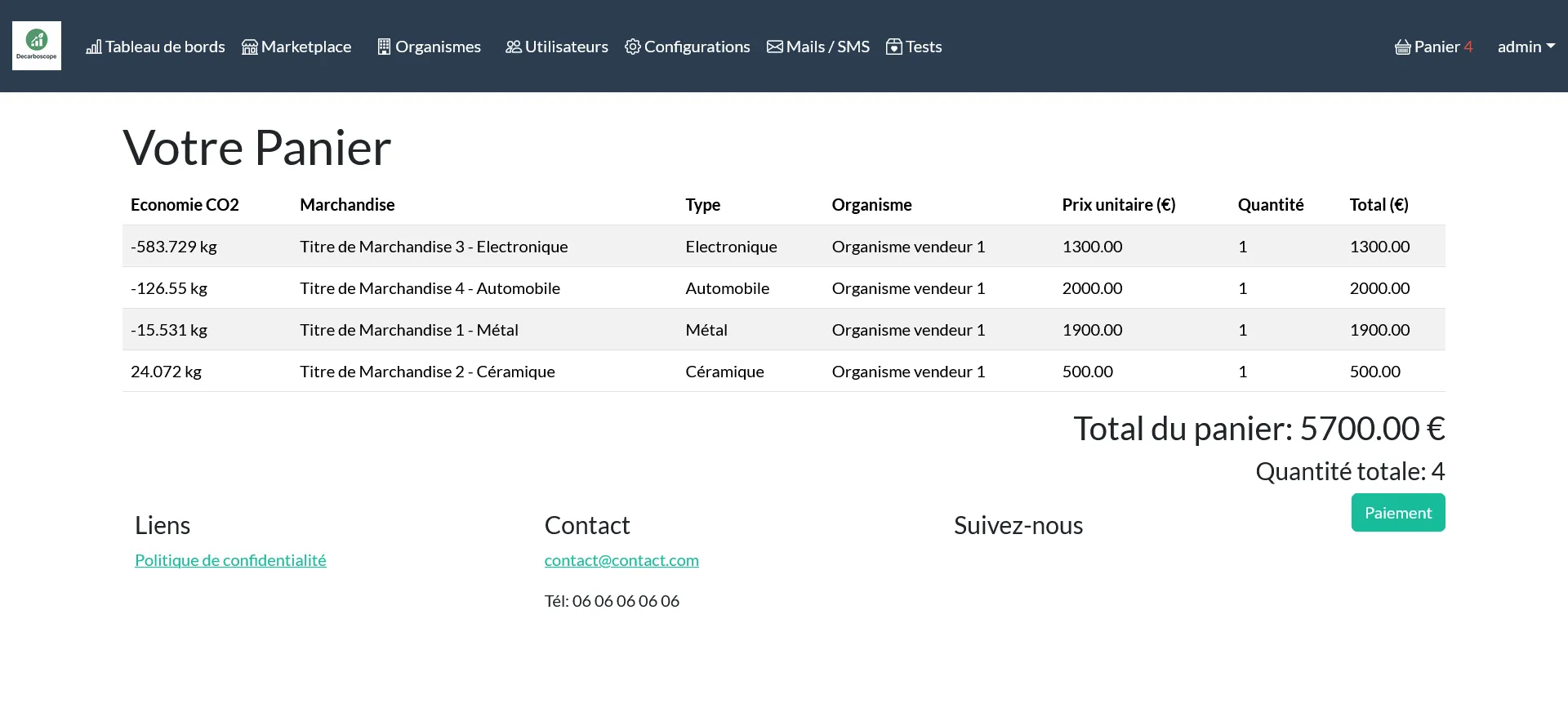Click the Configurations gear icon
Screen dimensions: 1568x717
click(632, 47)
